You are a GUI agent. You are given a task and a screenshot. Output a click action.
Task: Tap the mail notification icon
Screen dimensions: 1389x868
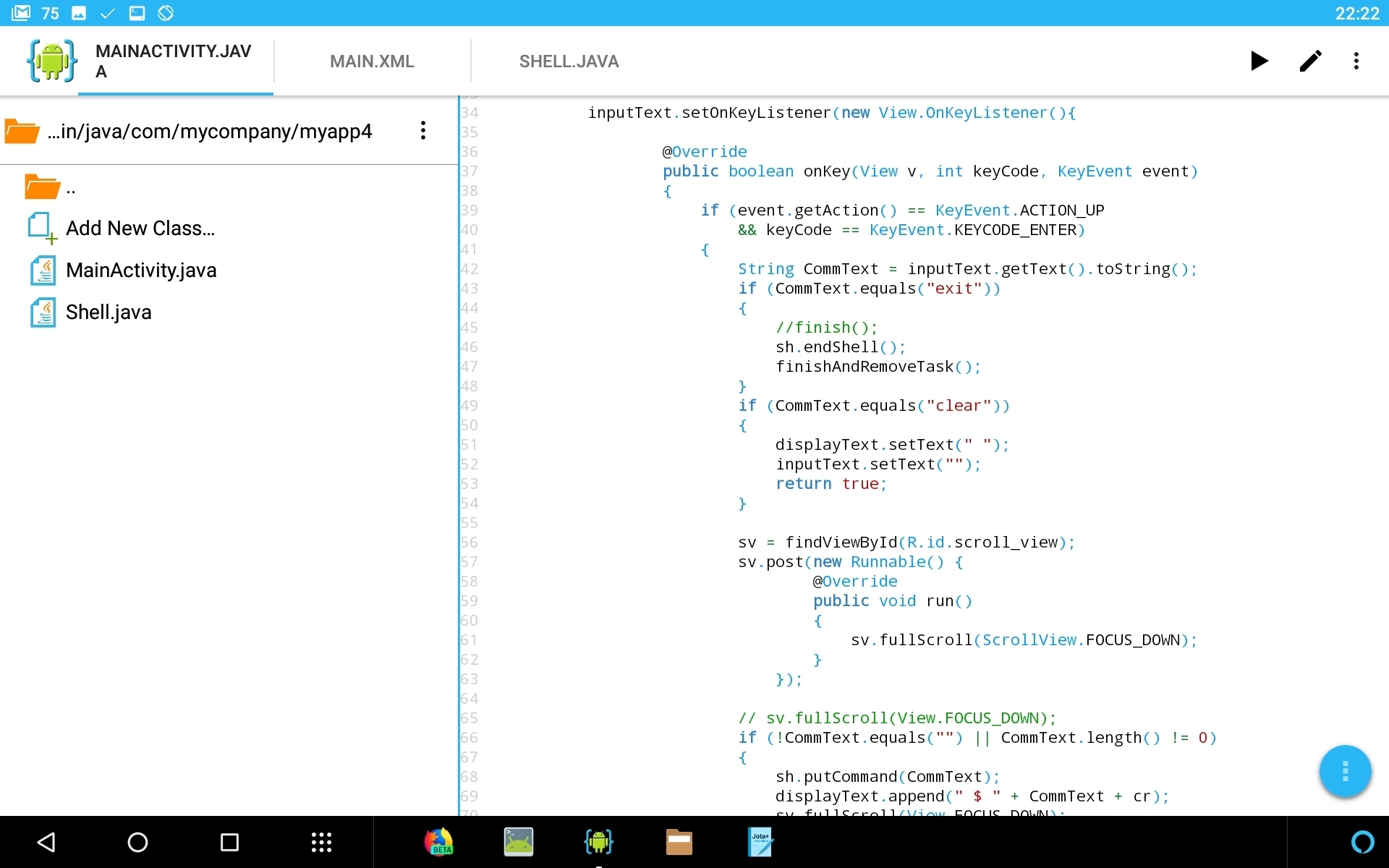tap(21, 12)
